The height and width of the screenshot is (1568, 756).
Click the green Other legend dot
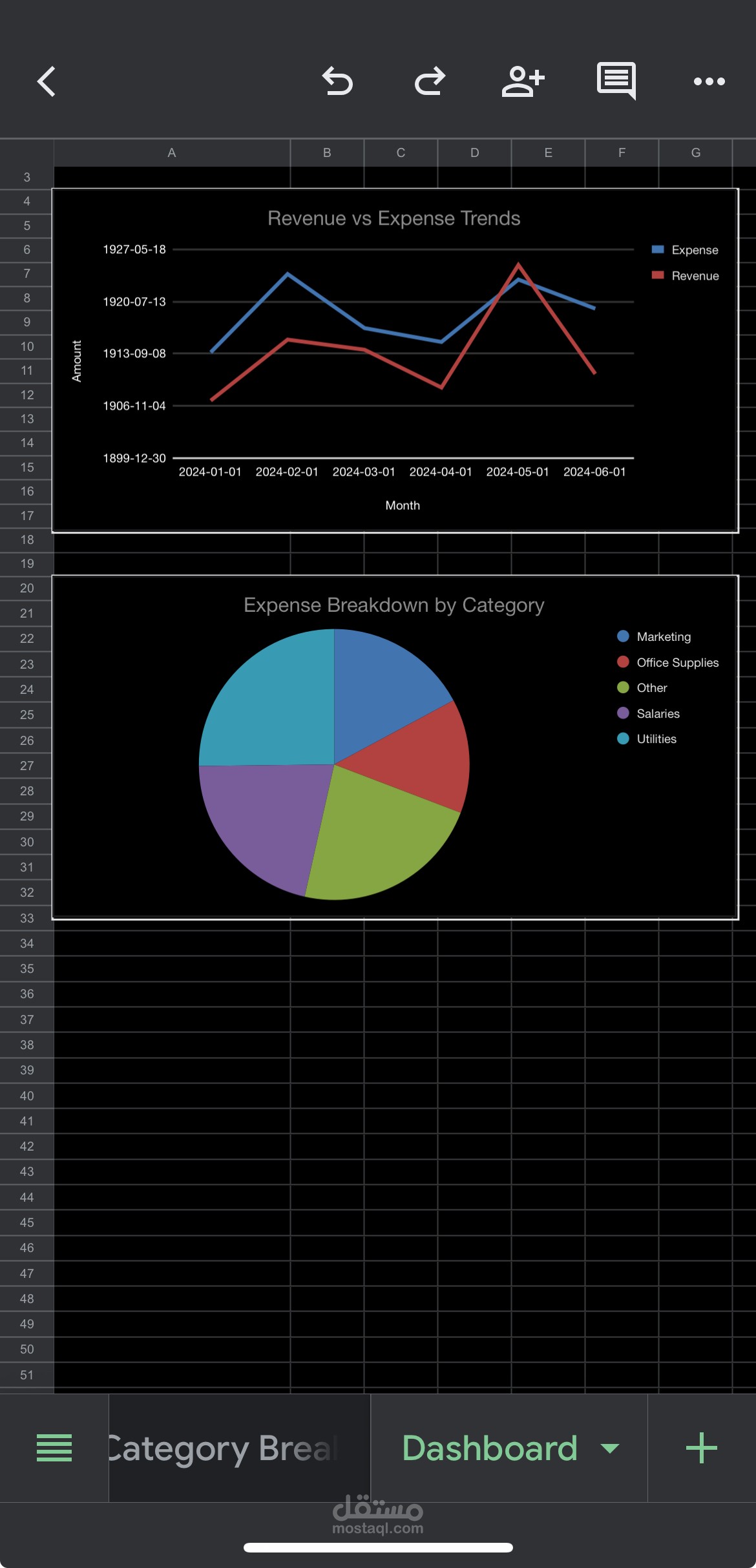tap(623, 687)
